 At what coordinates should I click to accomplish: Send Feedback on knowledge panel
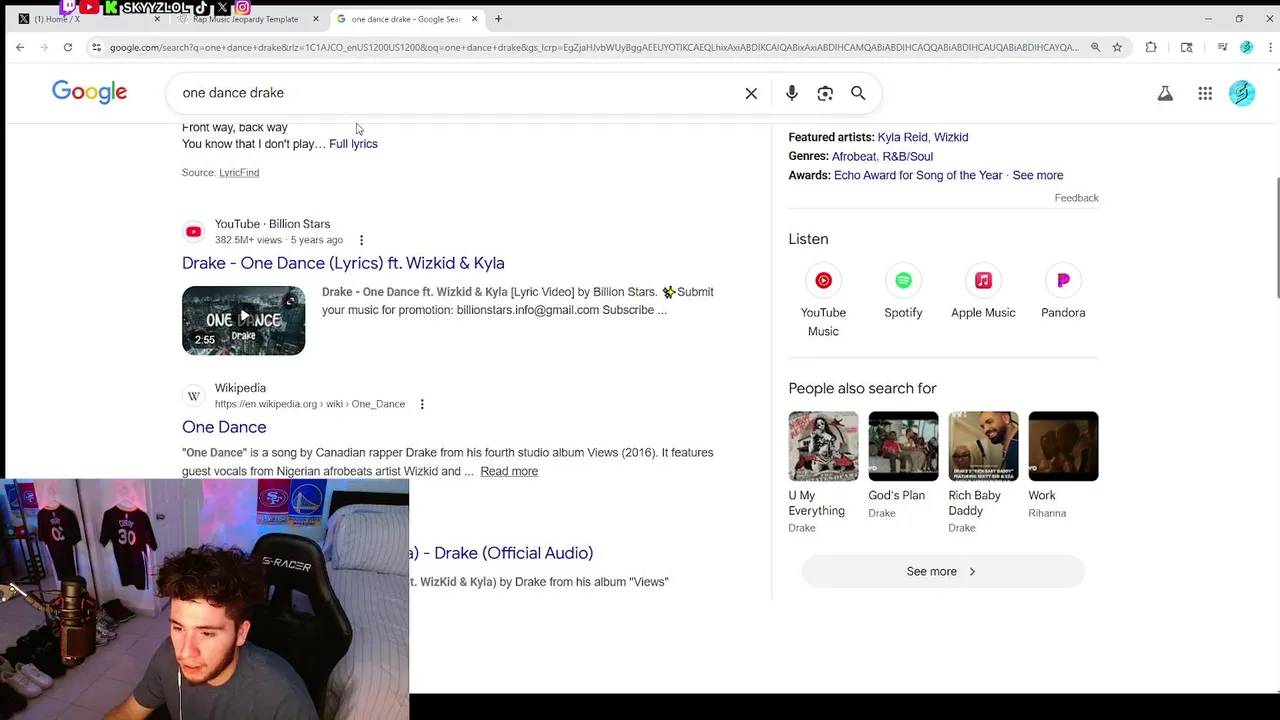pos(1076,198)
